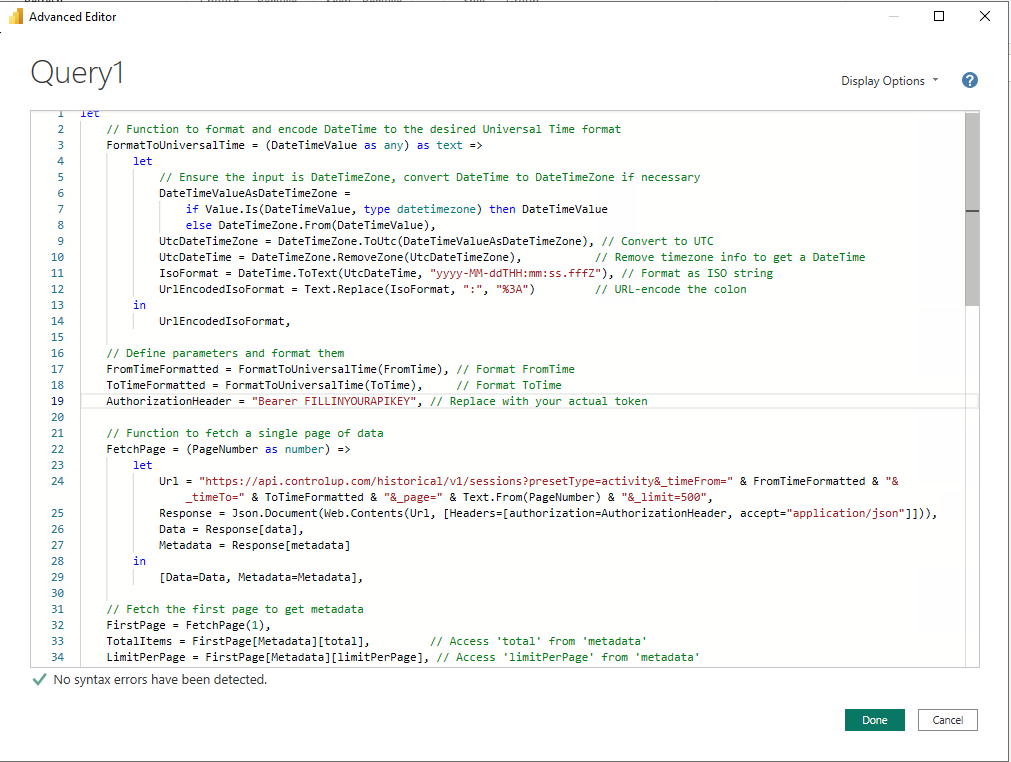Click the Done button

pos(874,720)
